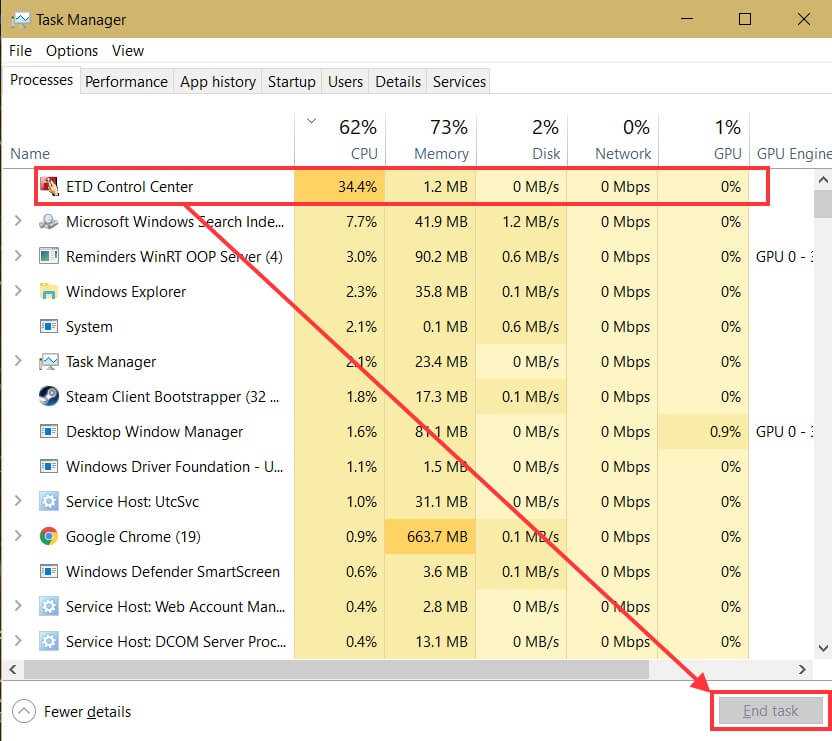Collapse view with Fewer details toggle

point(72,712)
